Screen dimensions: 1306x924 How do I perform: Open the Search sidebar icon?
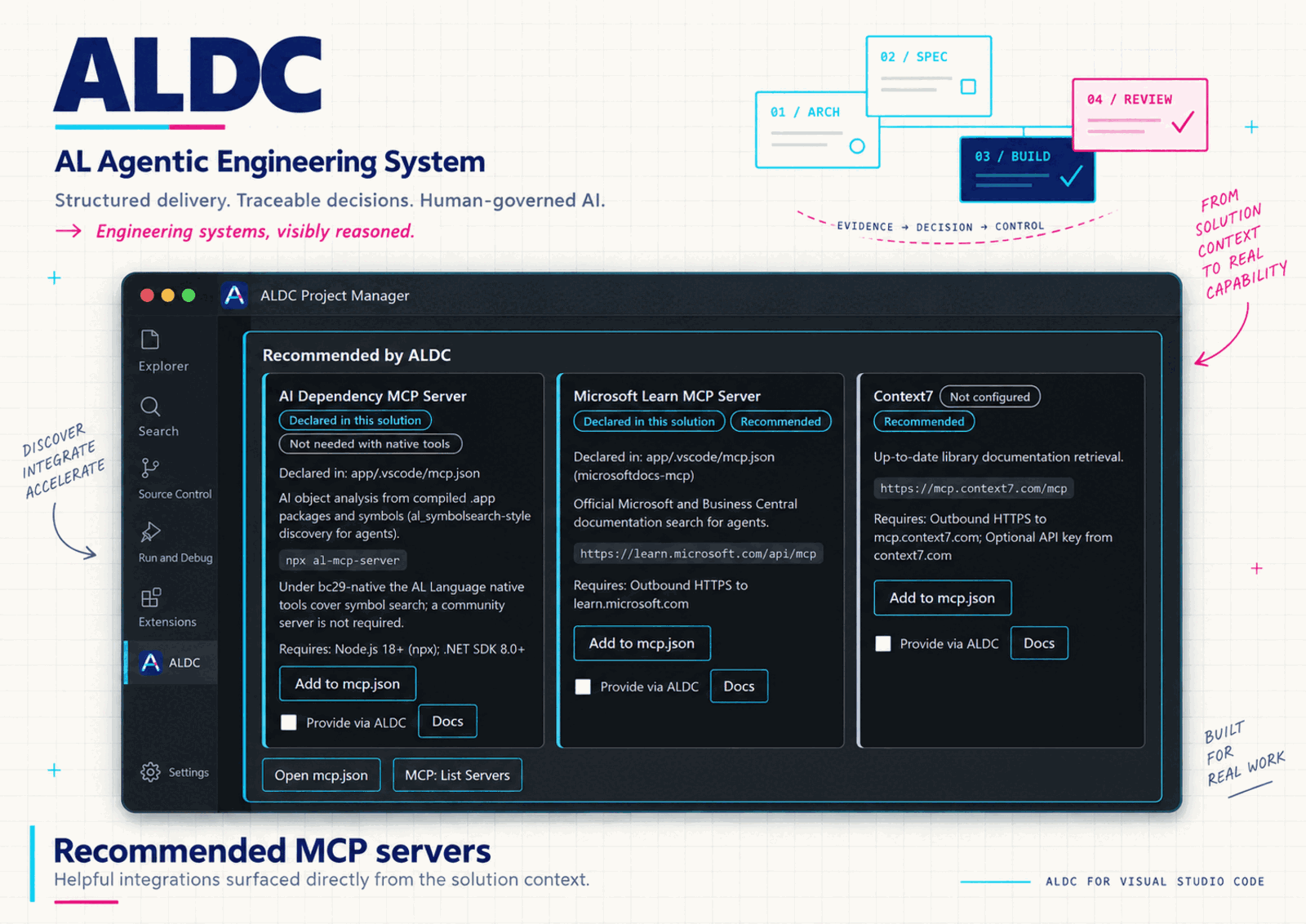click(x=150, y=406)
